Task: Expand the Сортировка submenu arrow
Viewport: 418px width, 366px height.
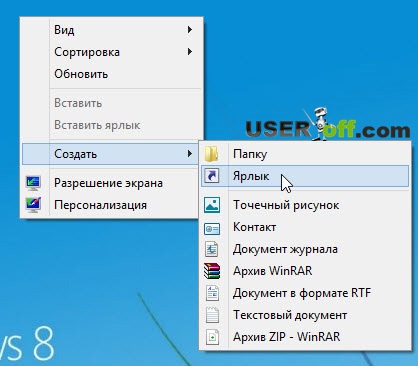Action: (189, 52)
